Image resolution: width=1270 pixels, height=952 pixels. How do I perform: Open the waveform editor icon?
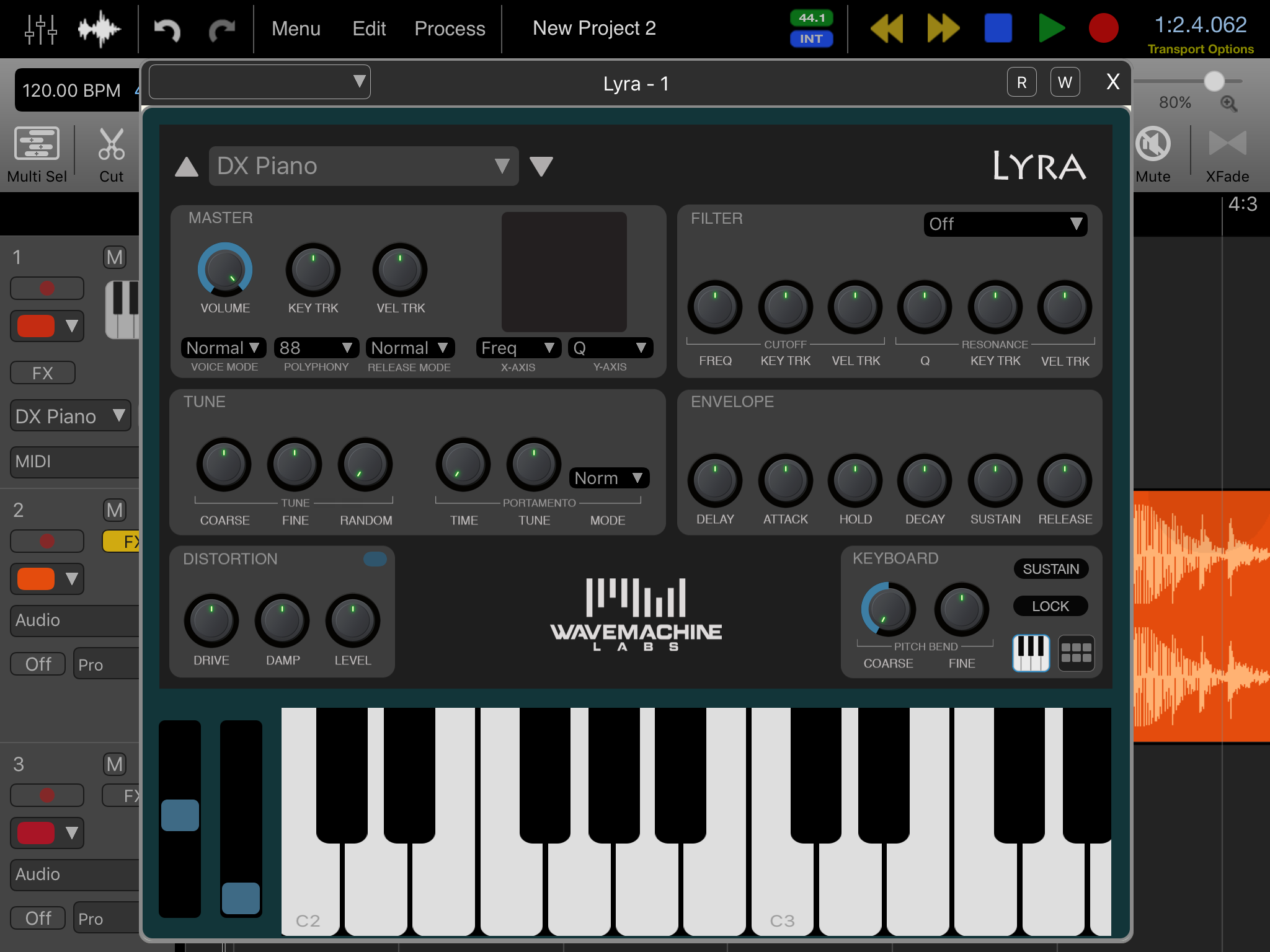click(x=99, y=29)
